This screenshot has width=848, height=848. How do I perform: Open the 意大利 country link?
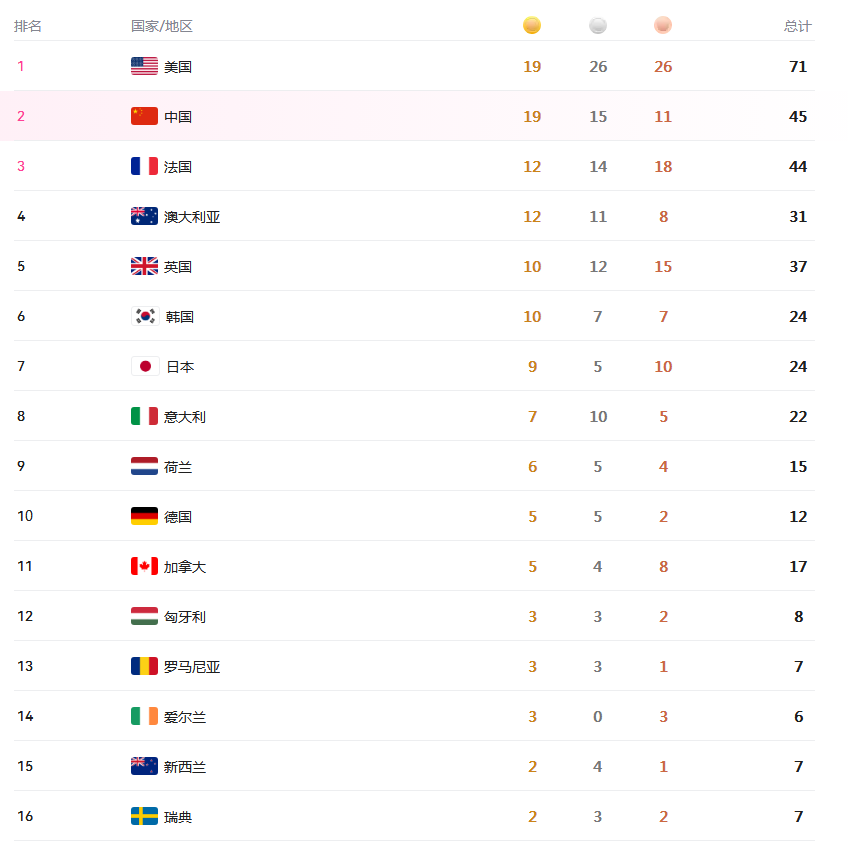pyautogui.click(x=185, y=417)
